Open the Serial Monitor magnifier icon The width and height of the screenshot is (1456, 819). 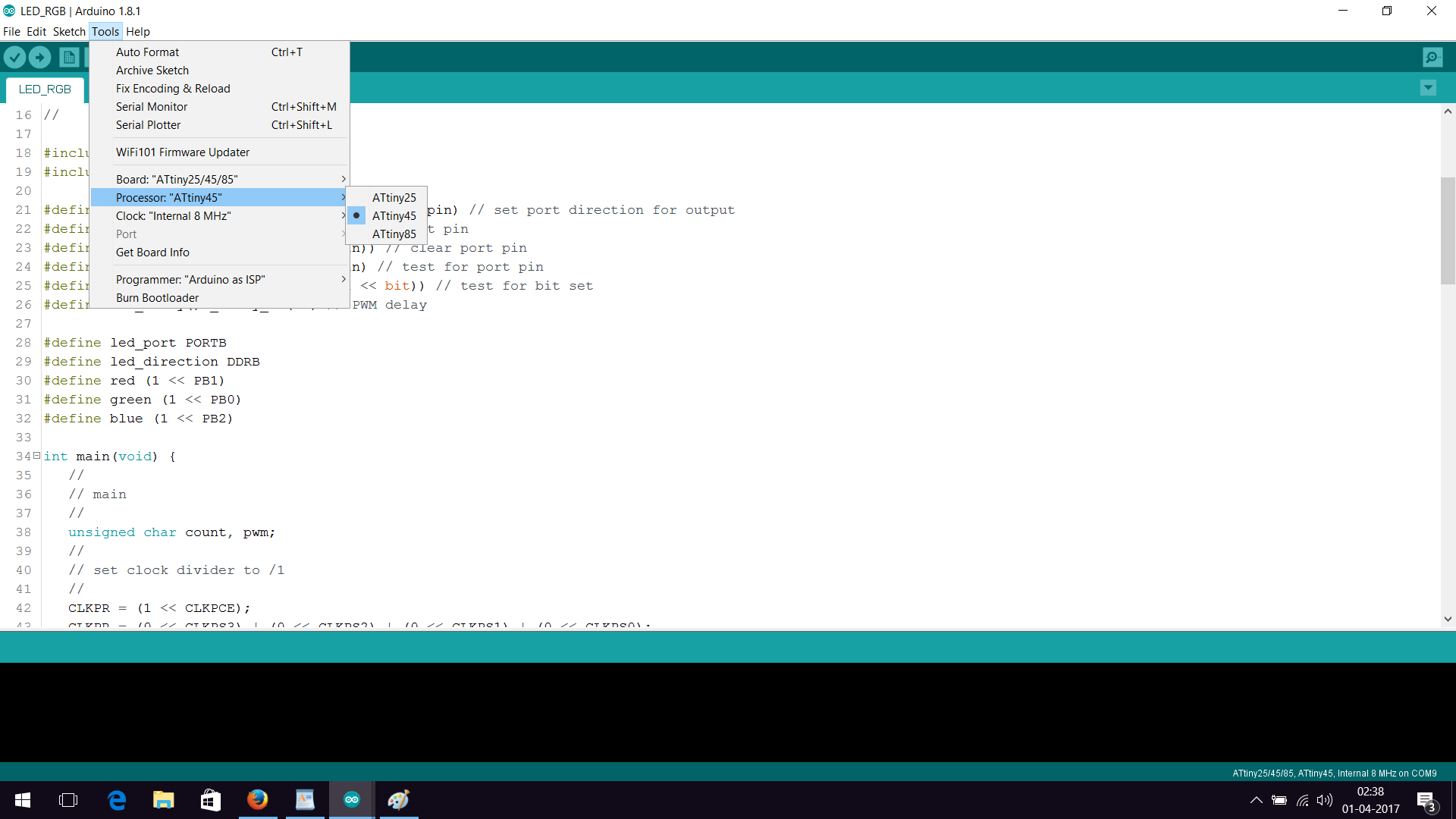(x=1432, y=57)
